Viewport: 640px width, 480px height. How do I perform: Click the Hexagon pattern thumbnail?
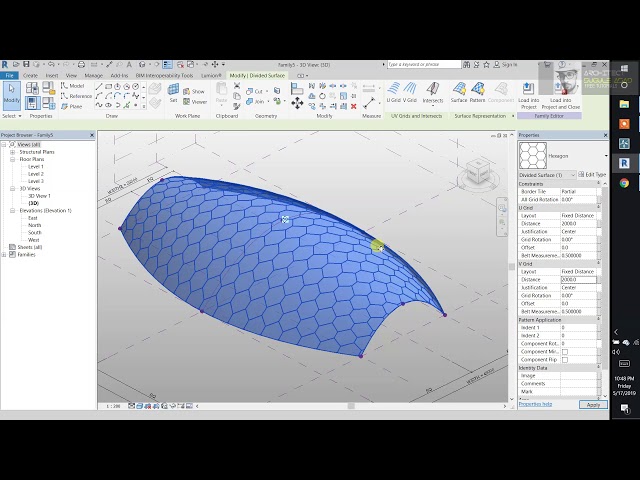(533, 156)
